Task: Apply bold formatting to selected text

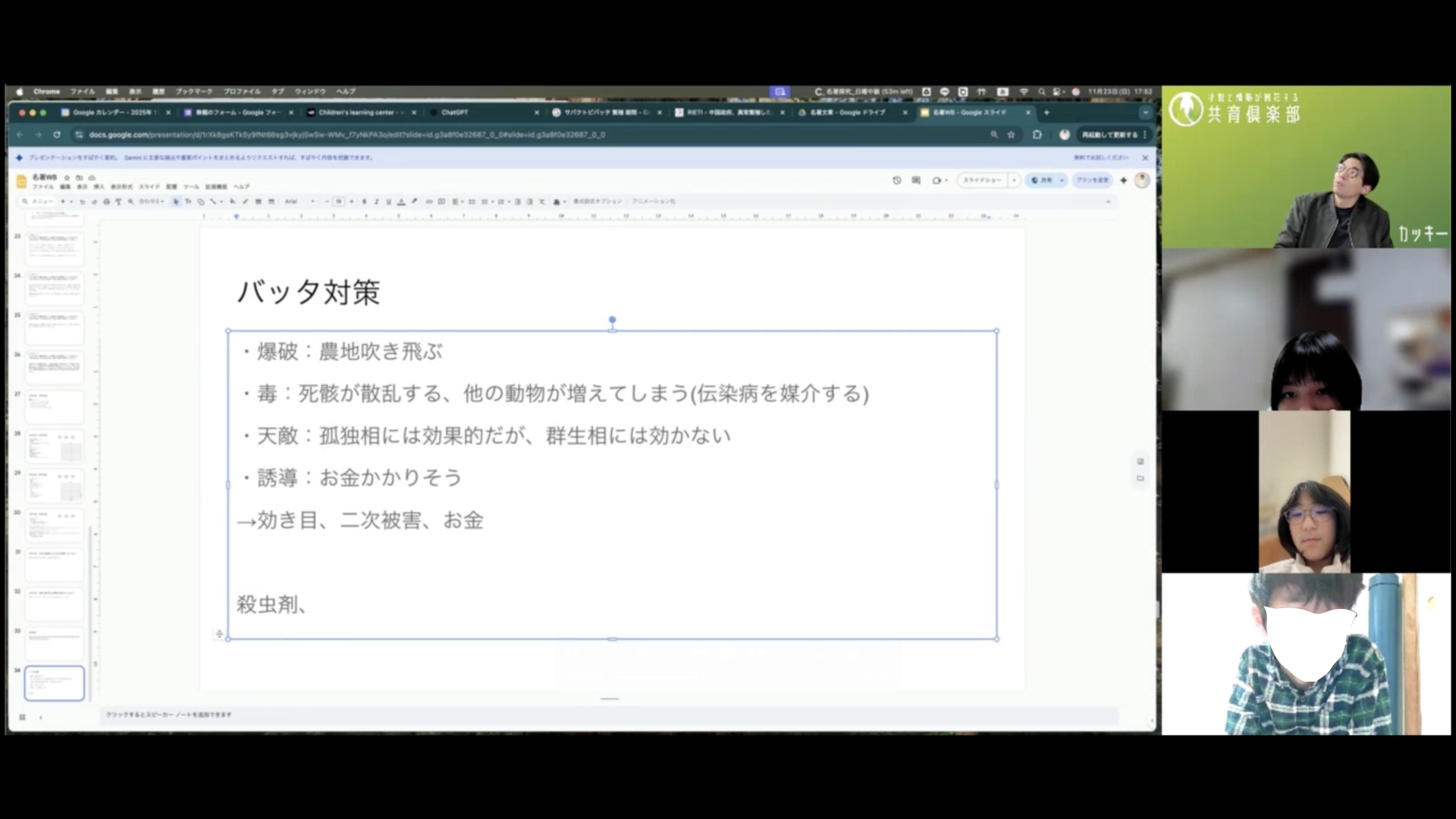Action: [x=364, y=202]
